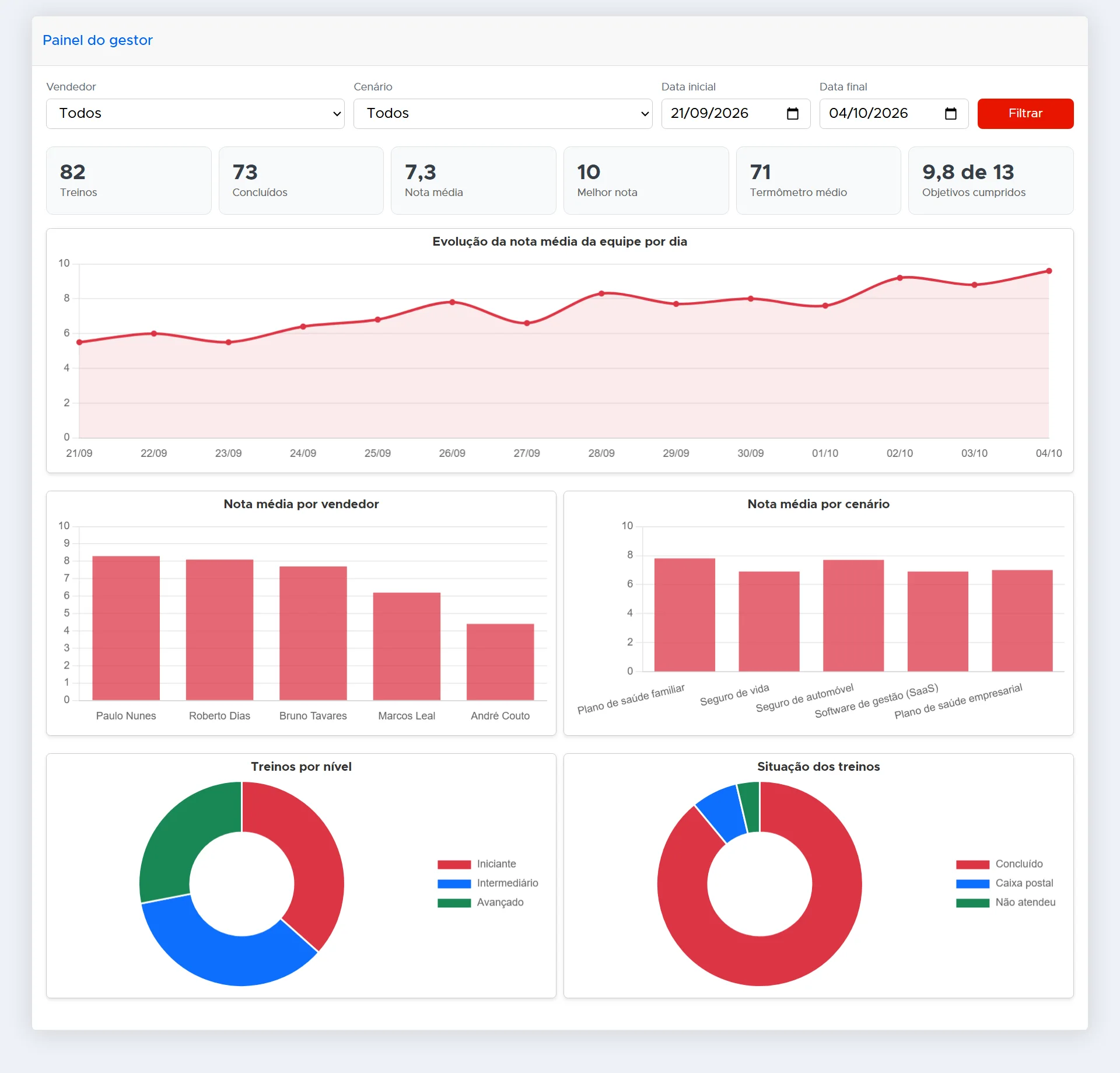Click the Paulo Nunes bar
Viewport: 1120px width, 1073px height.
tap(126, 628)
